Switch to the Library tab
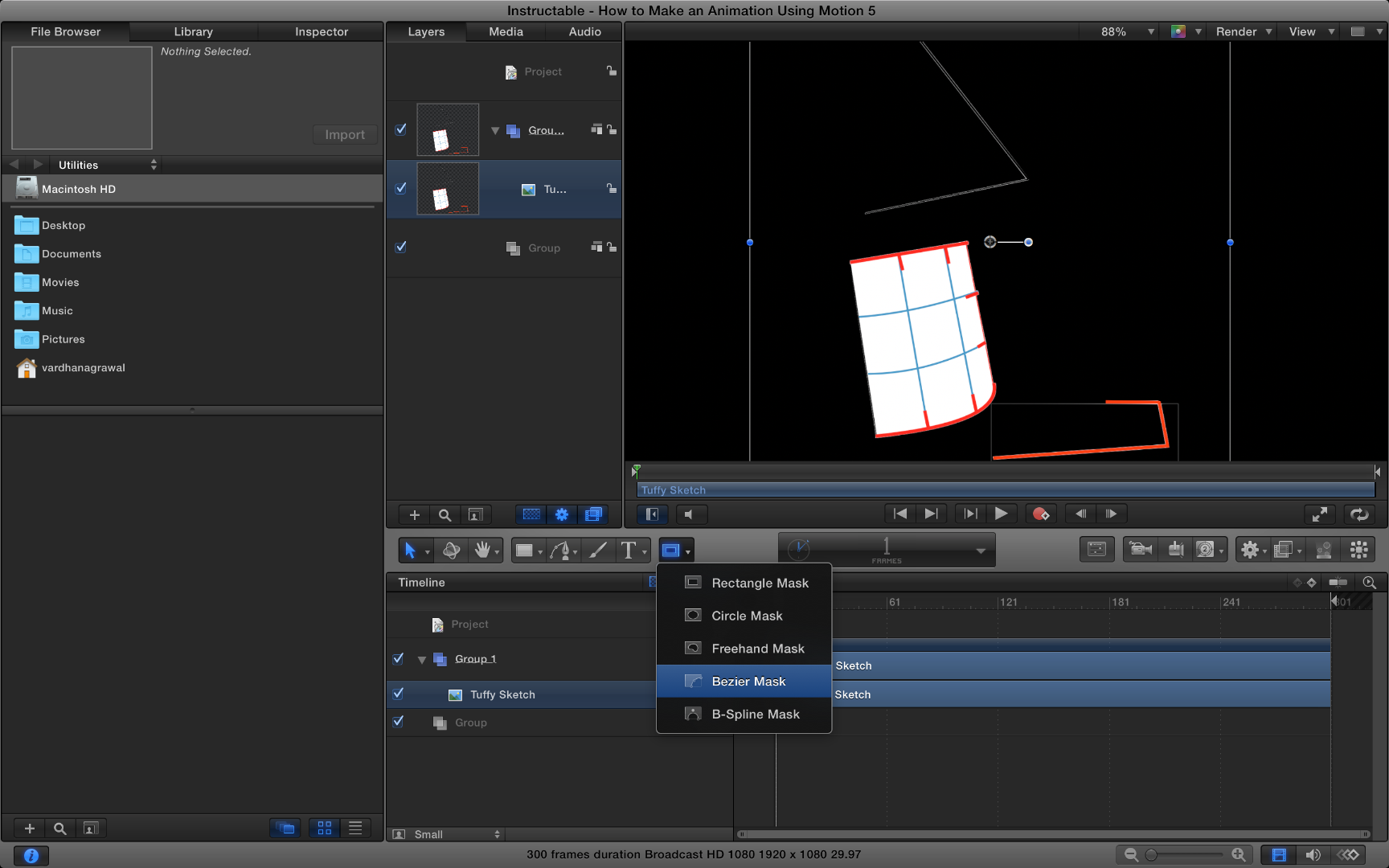 194,31
